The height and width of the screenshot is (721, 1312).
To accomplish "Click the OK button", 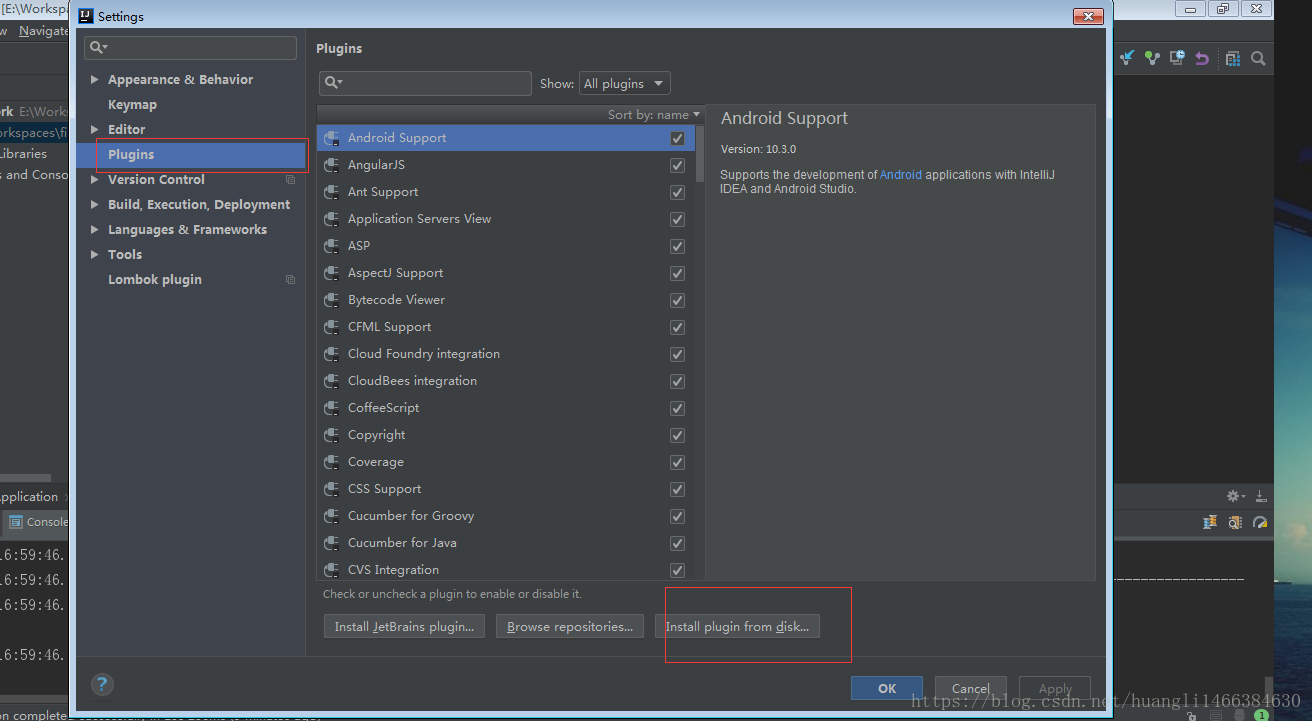I will (887, 688).
